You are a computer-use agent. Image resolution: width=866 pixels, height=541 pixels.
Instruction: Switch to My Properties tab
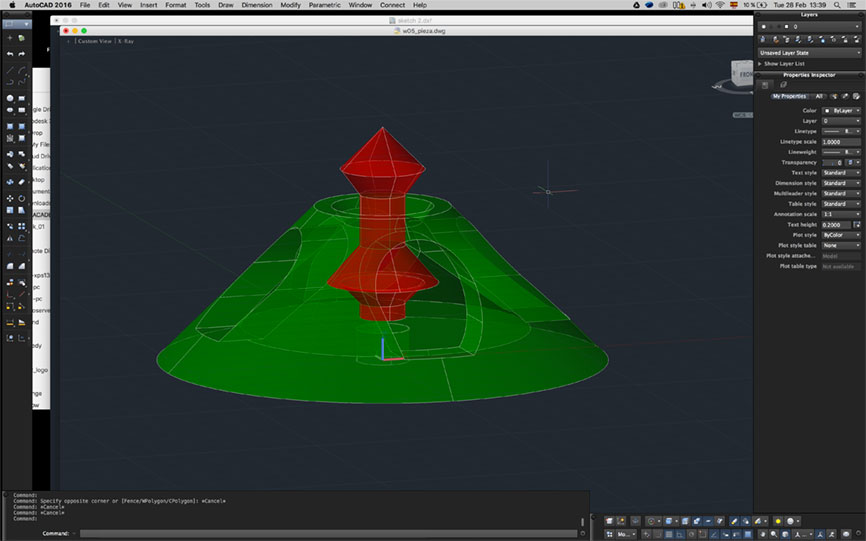[789, 96]
